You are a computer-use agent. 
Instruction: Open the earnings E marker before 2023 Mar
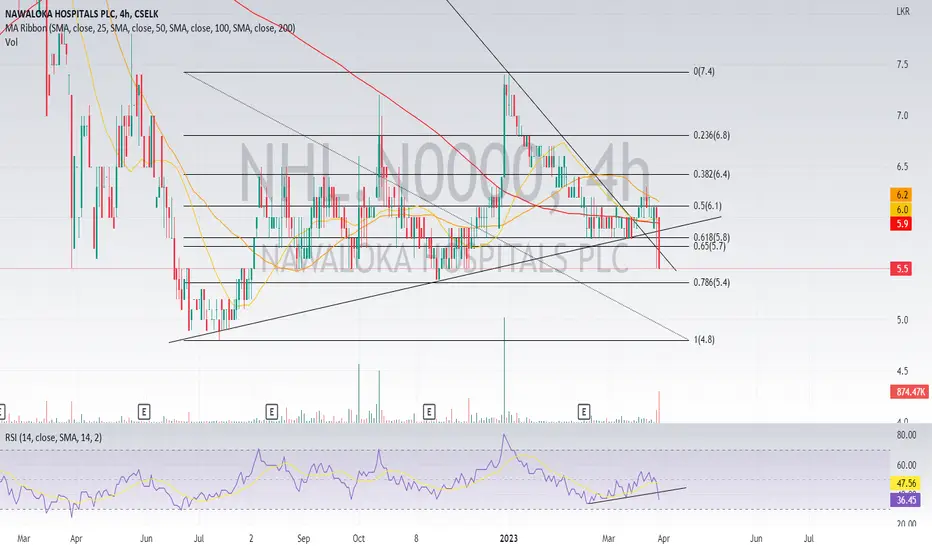point(584,411)
